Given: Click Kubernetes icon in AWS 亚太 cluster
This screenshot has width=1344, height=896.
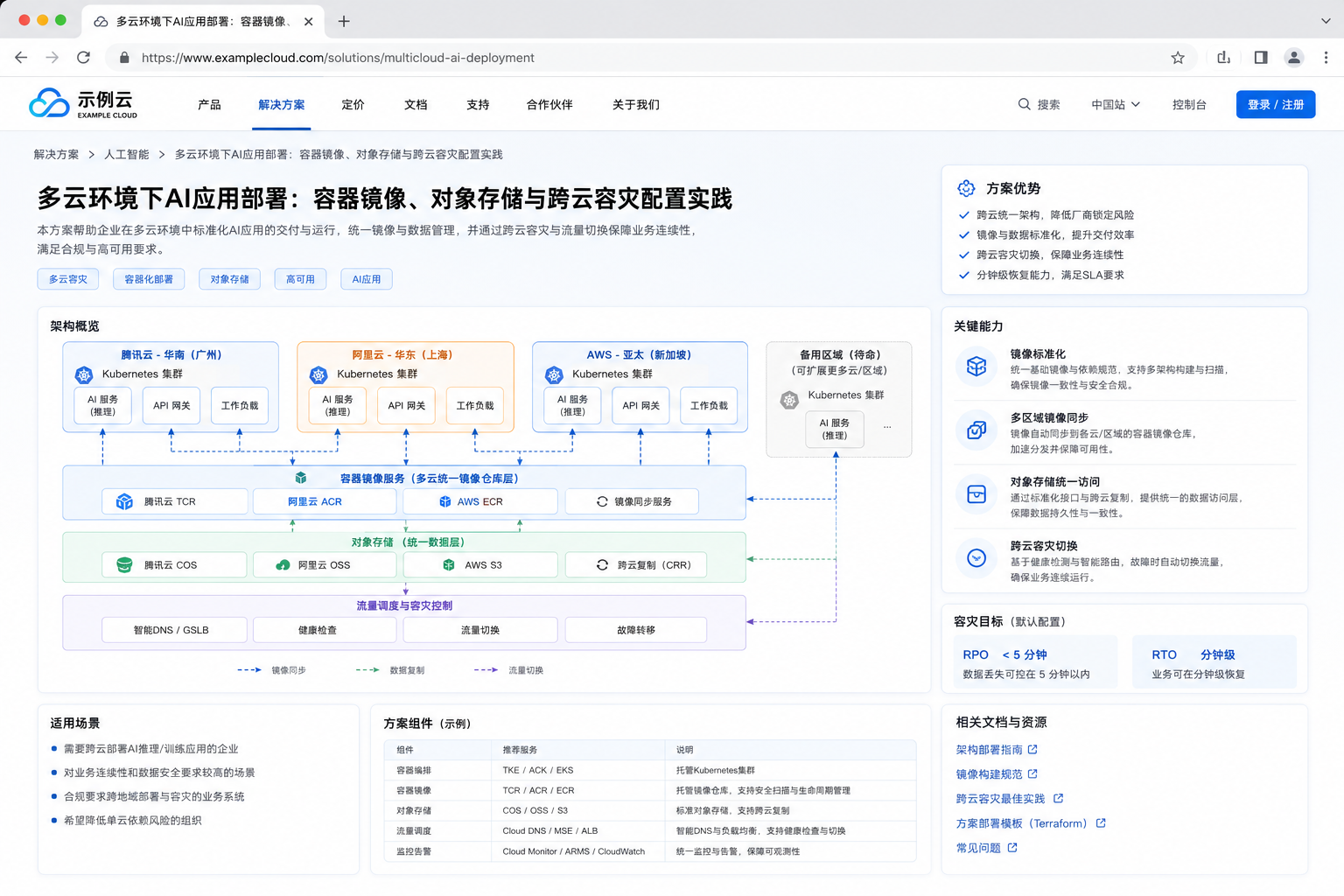Looking at the screenshot, I should point(554,374).
